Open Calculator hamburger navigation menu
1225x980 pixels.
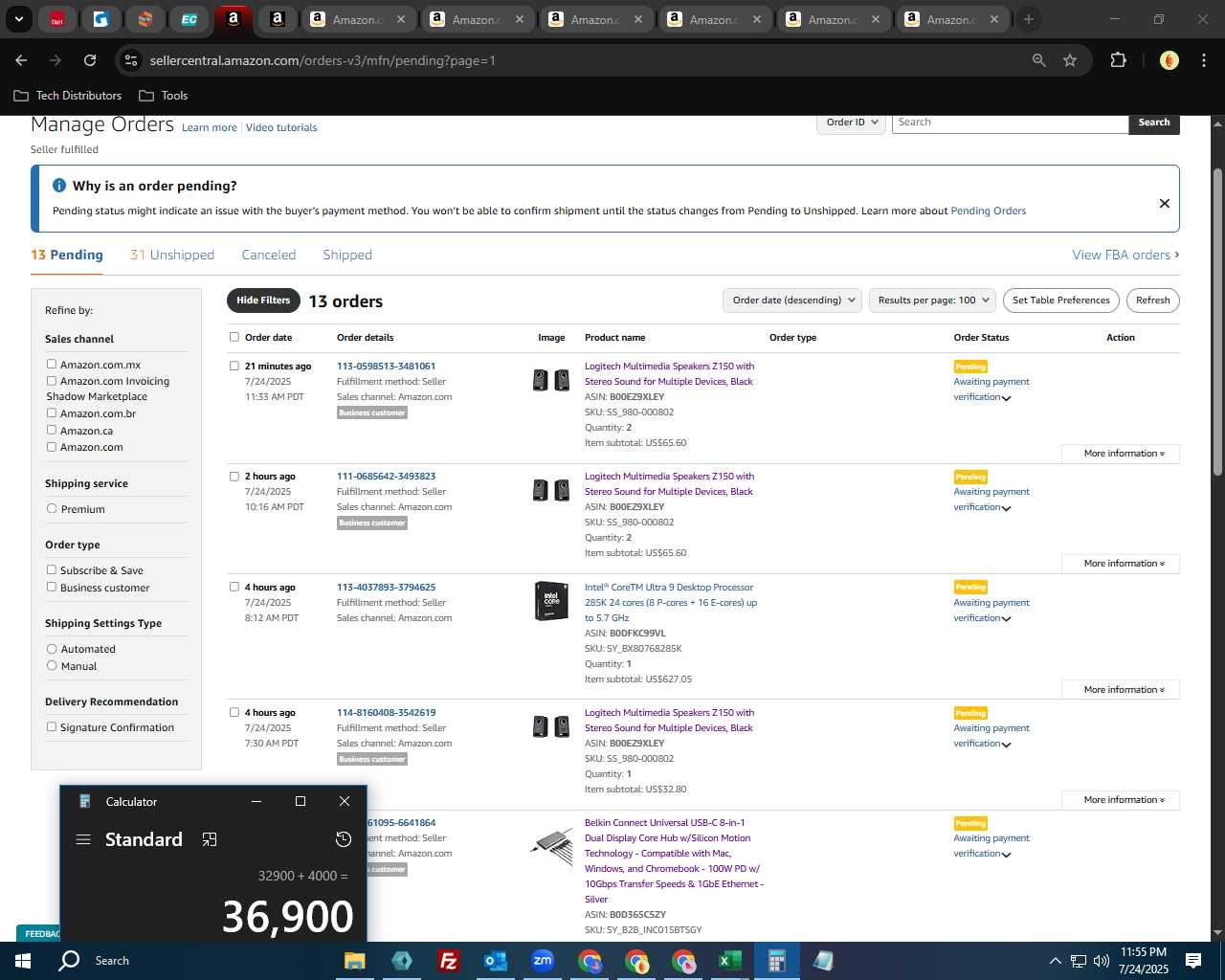point(83,839)
